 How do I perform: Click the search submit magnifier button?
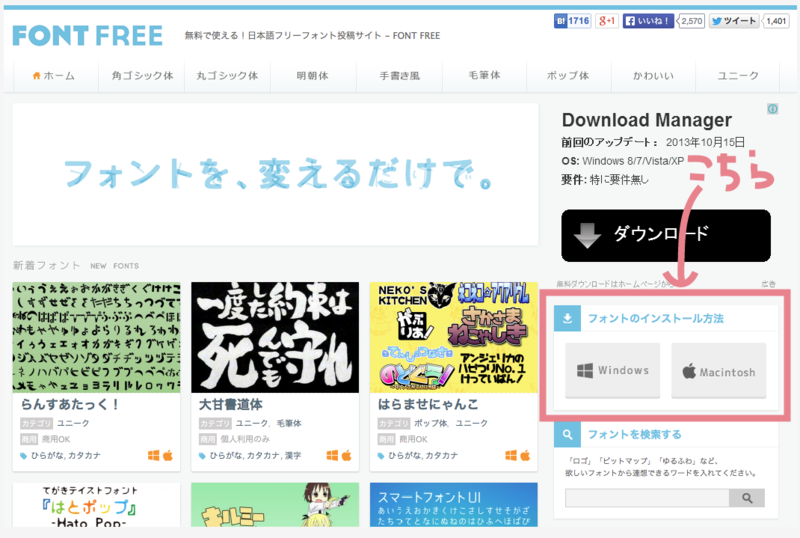(x=747, y=498)
